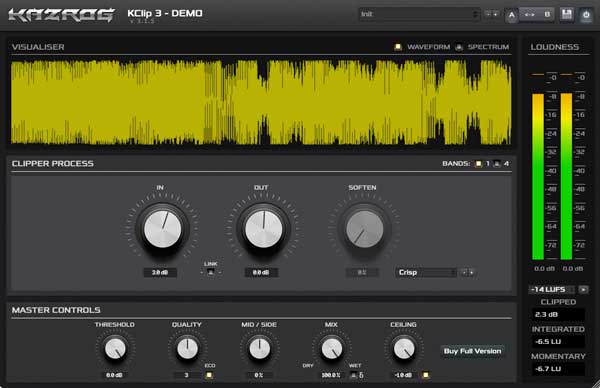Click the Threshold value field 0.0 dB
The height and width of the screenshot is (388, 600).
tap(114, 375)
